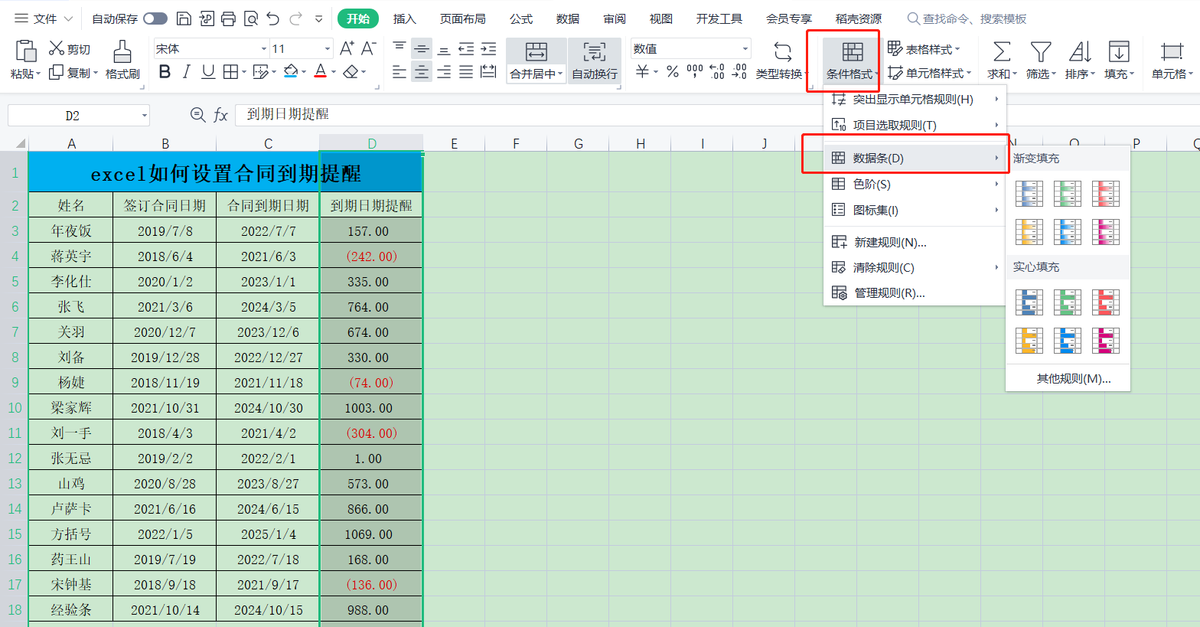This screenshot has width=1200, height=627.
Task: Switch to the 公式 ribbon tab
Action: pos(521,19)
